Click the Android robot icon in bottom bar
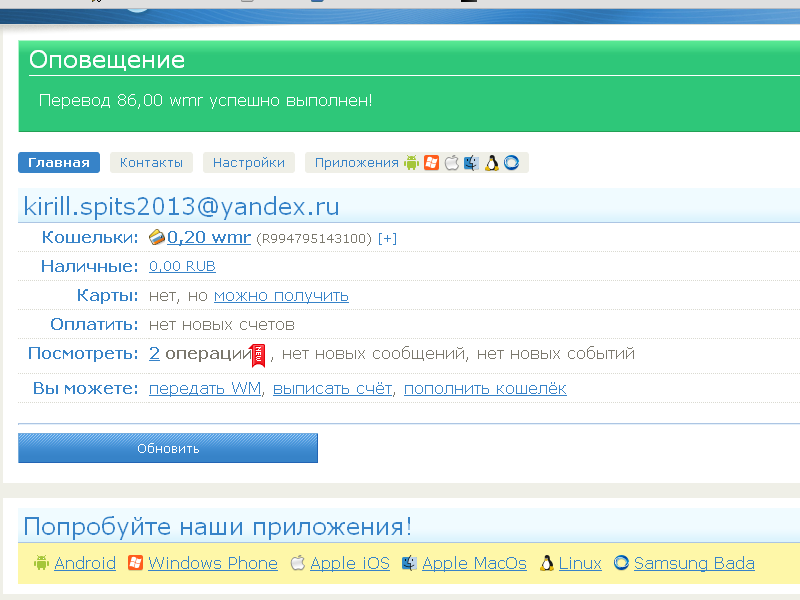The height and width of the screenshot is (600, 800). 41,563
